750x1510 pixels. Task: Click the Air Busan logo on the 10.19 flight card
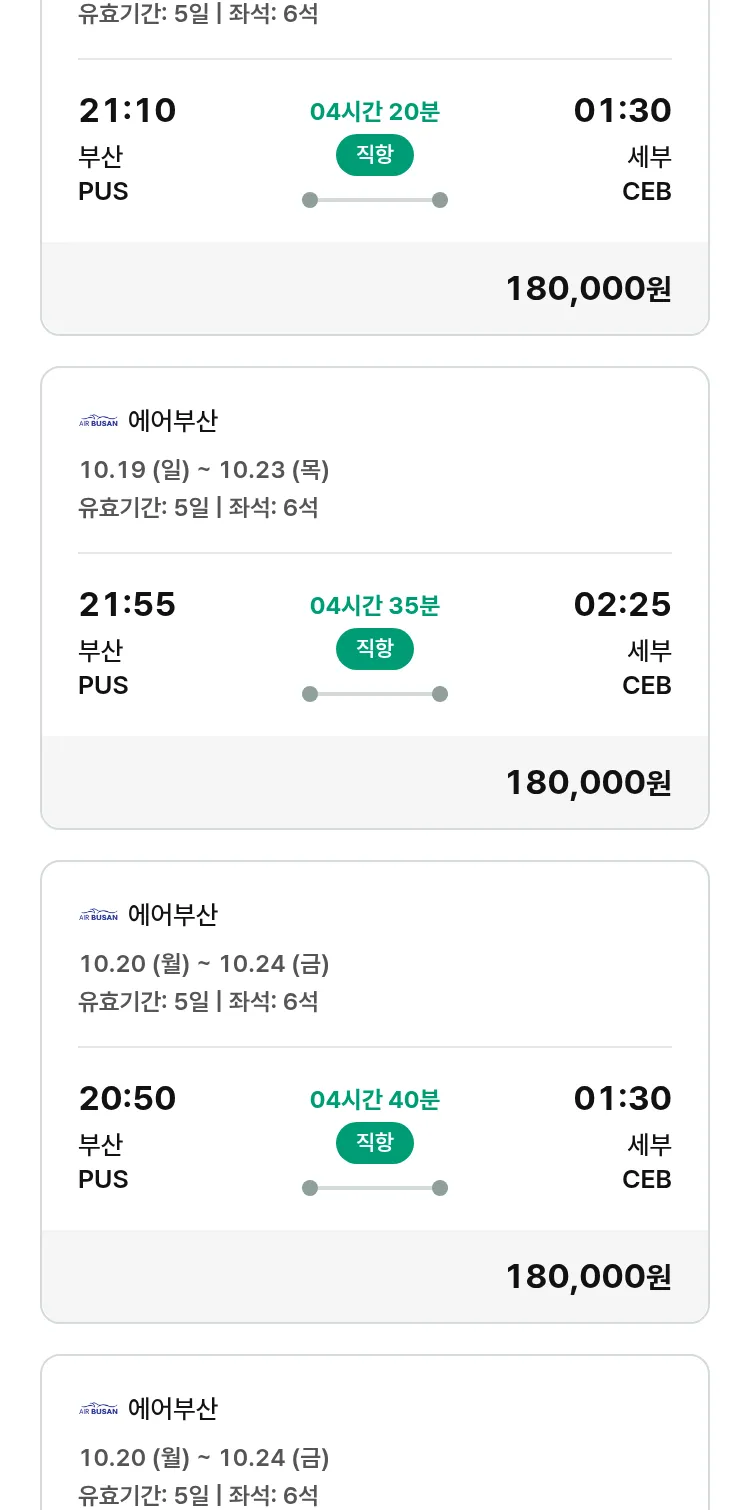click(98, 421)
